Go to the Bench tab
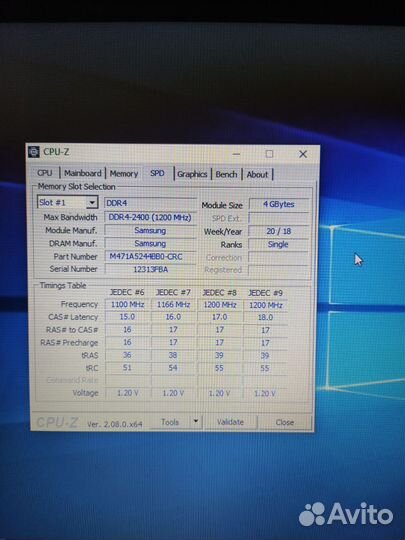 pyautogui.click(x=226, y=175)
